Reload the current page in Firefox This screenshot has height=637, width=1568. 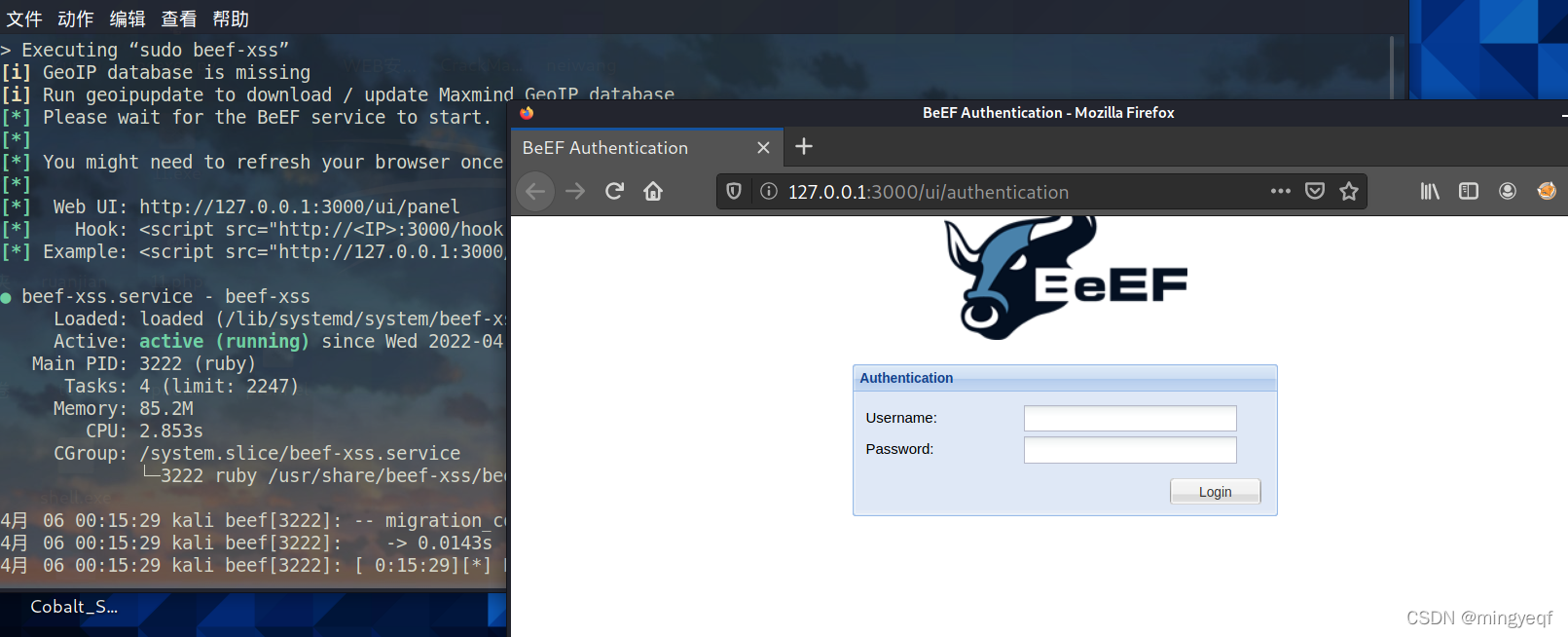coord(614,191)
